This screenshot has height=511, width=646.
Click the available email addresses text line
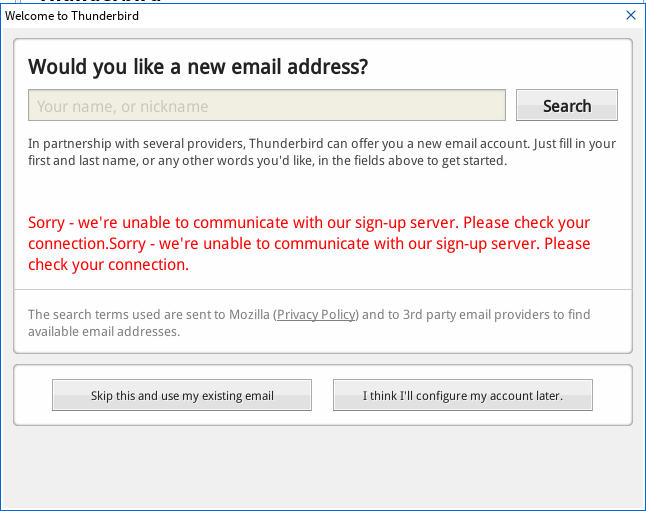click(x=104, y=331)
